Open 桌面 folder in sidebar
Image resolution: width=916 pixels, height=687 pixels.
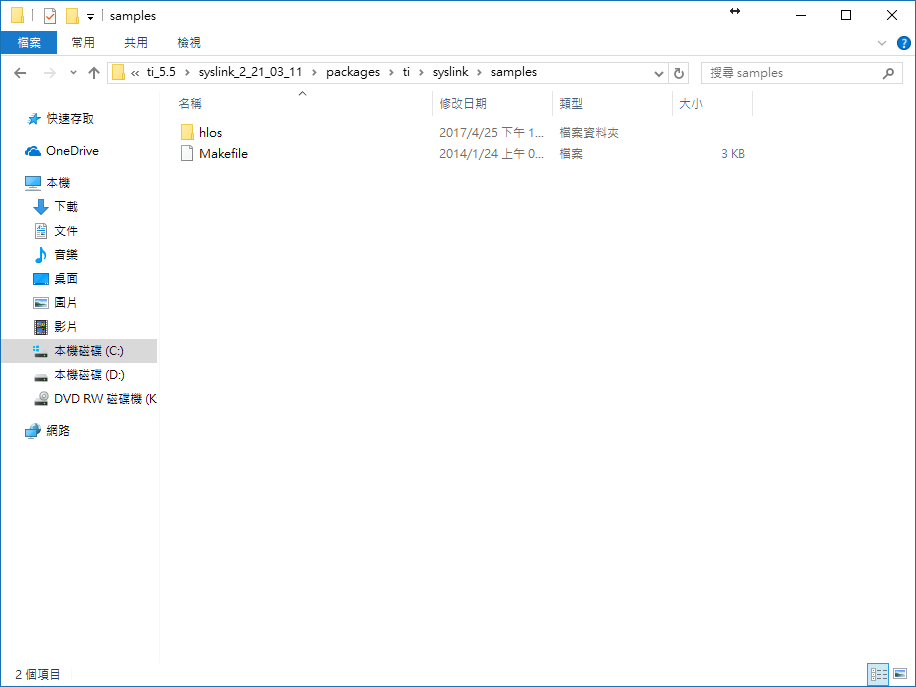(66, 279)
